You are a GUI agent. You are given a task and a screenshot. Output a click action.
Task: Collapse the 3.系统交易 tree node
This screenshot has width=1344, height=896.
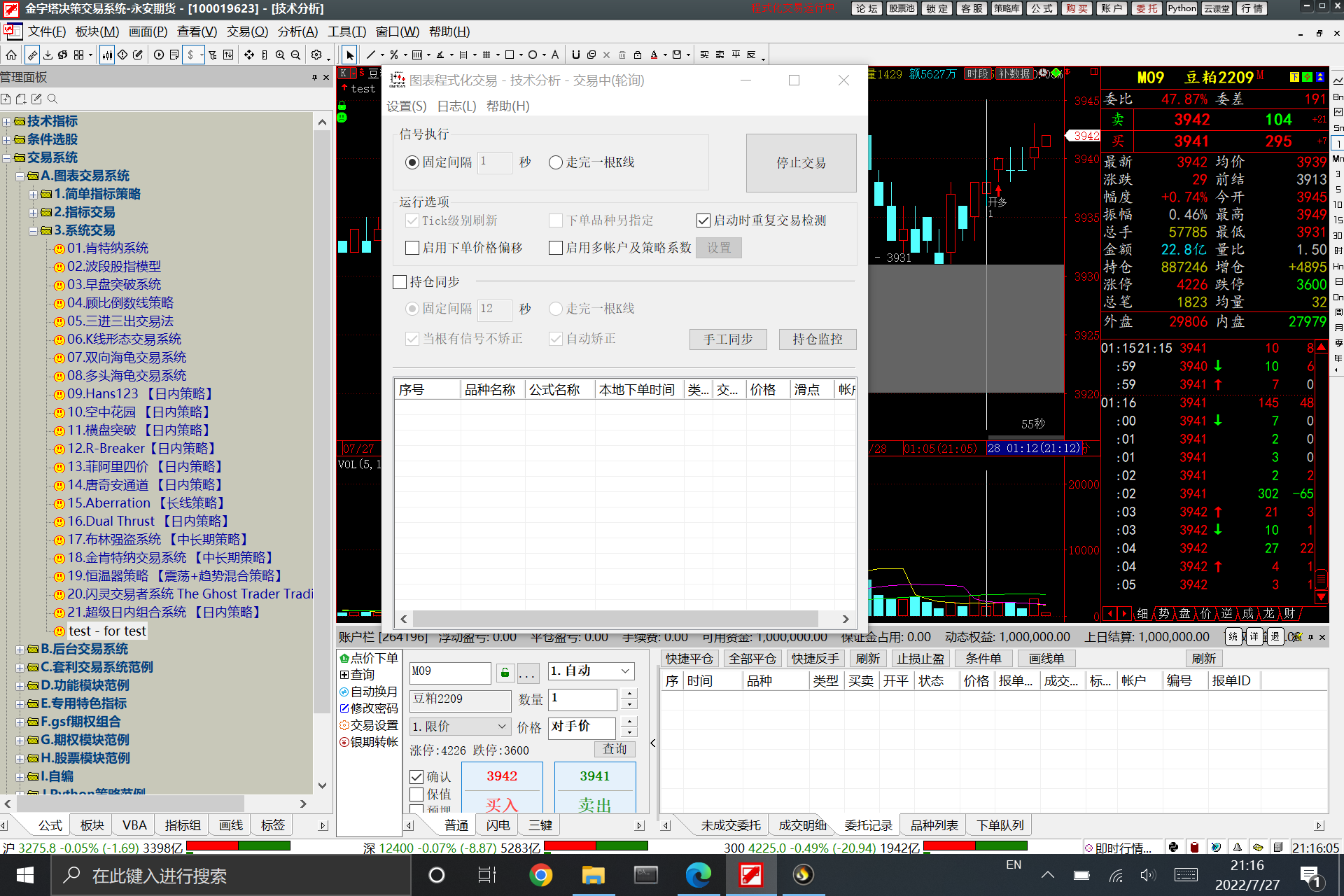pyautogui.click(x=33, y=231)
